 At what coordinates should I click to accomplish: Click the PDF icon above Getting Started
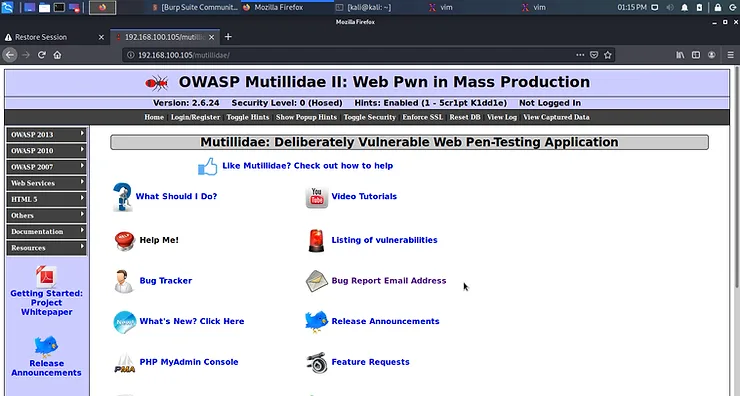pyautogui.click(x=46, y=276)
